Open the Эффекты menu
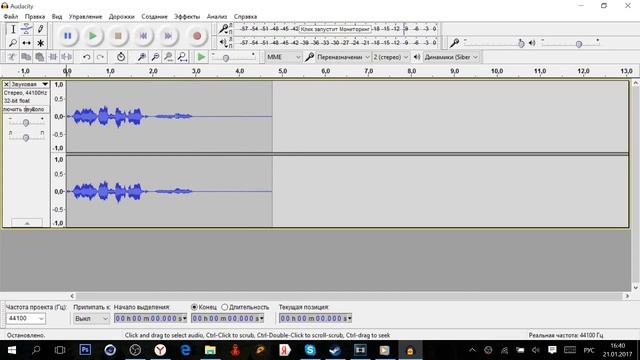The width and height of the screenshot is (640, 360). click(187, 17)
